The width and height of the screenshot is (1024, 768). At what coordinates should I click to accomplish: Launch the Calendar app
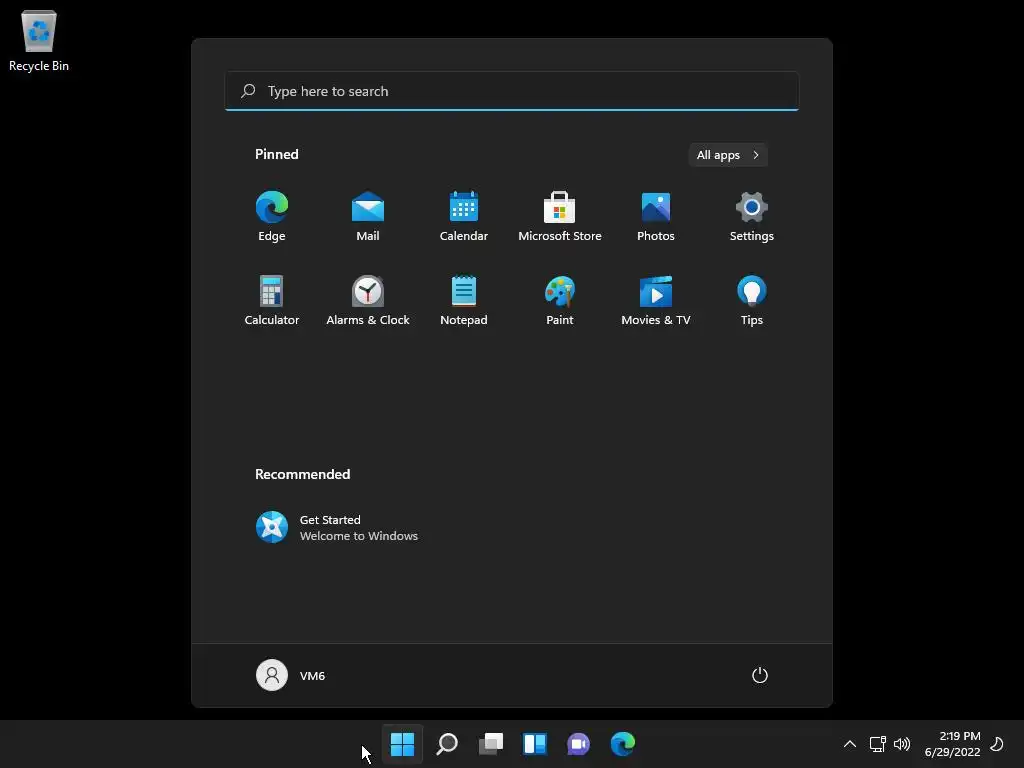464,216
